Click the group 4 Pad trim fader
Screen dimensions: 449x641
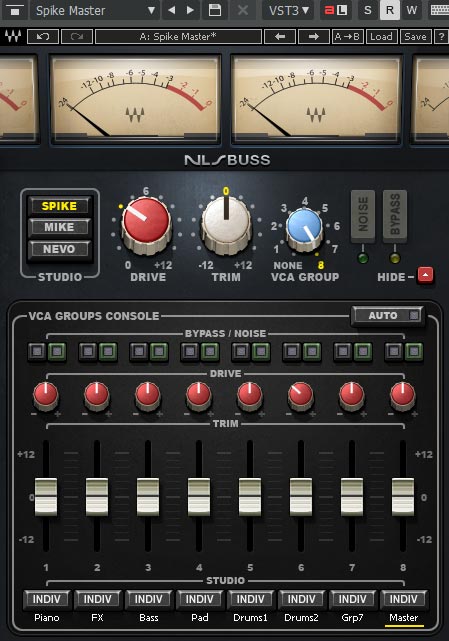199,497
